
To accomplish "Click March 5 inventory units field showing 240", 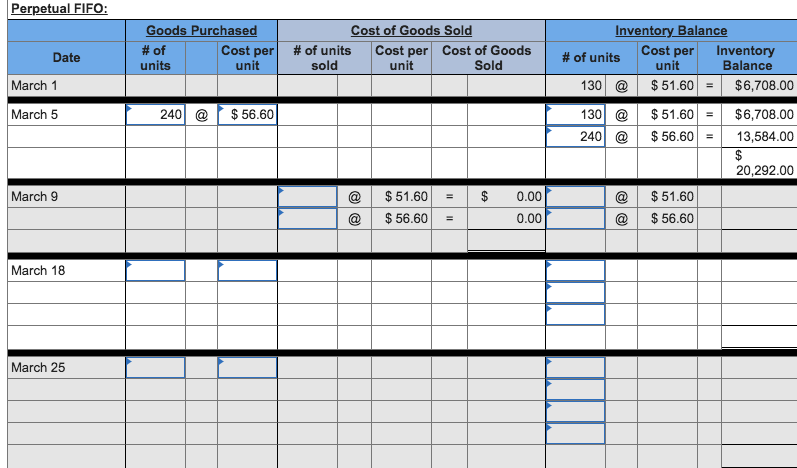I will (x=575, y=136).
